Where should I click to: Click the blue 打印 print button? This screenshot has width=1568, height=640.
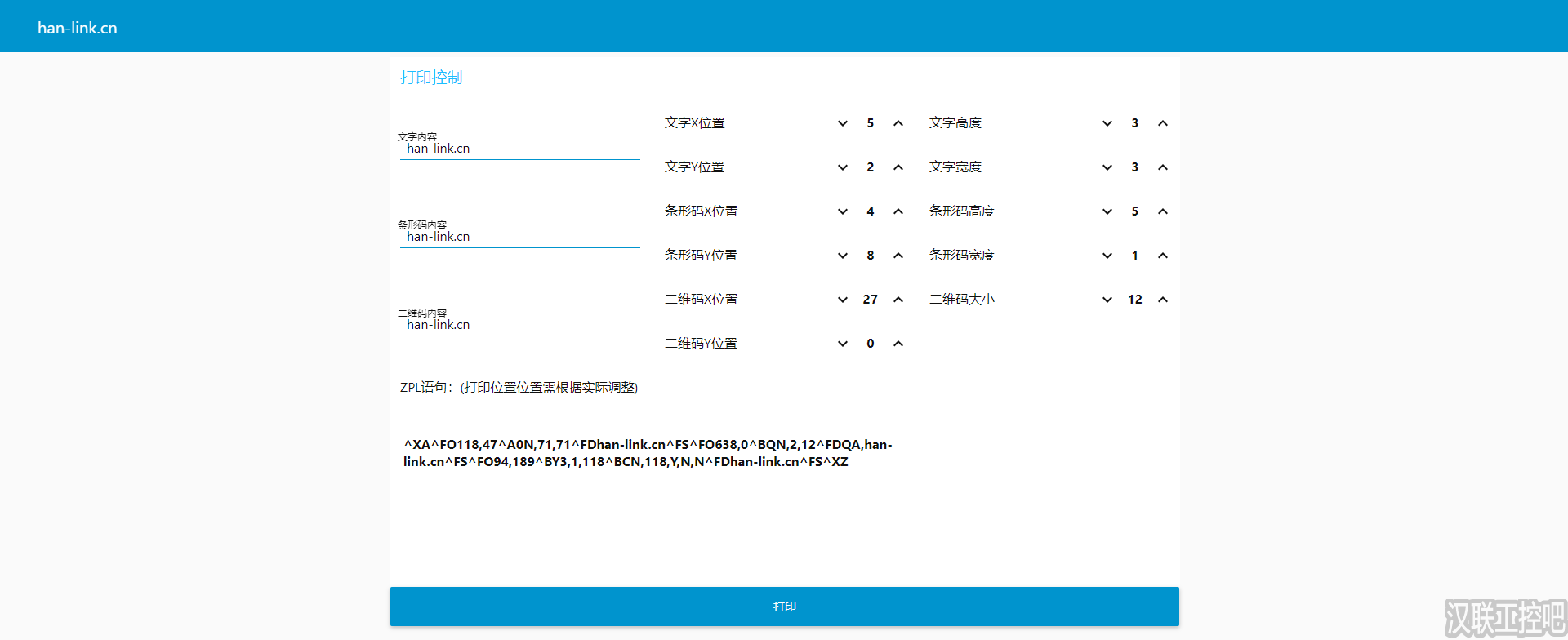click(785, 607)
